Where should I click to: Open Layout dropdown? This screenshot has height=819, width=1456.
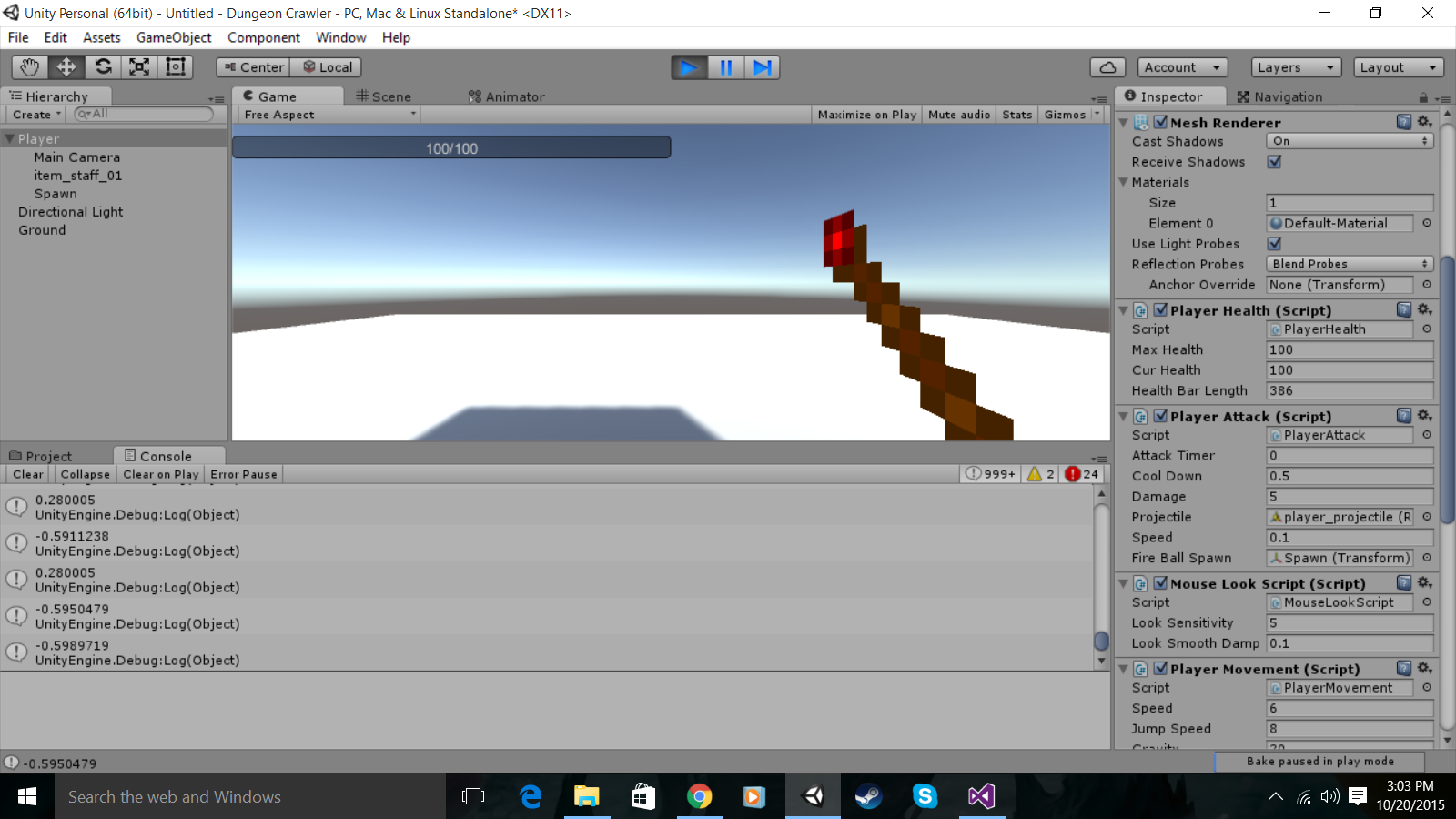(x=1399, y=67)
